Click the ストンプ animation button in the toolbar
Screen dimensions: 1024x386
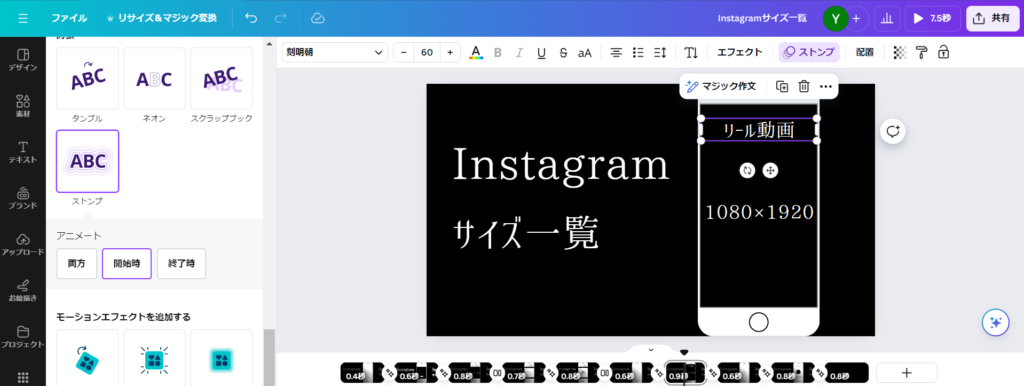click(809, 53)
